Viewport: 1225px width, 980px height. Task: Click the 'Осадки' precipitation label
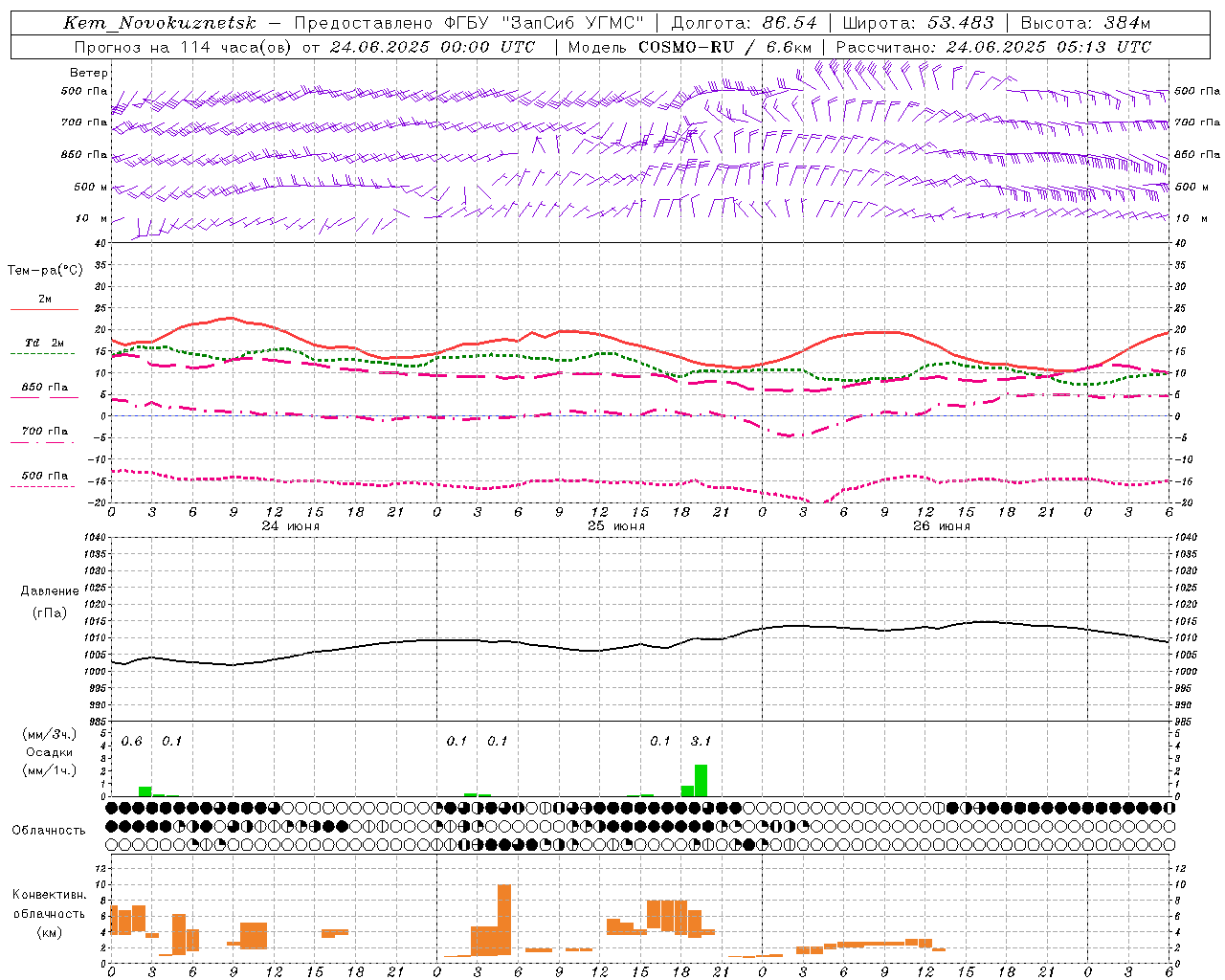click(x=50, y=752)
